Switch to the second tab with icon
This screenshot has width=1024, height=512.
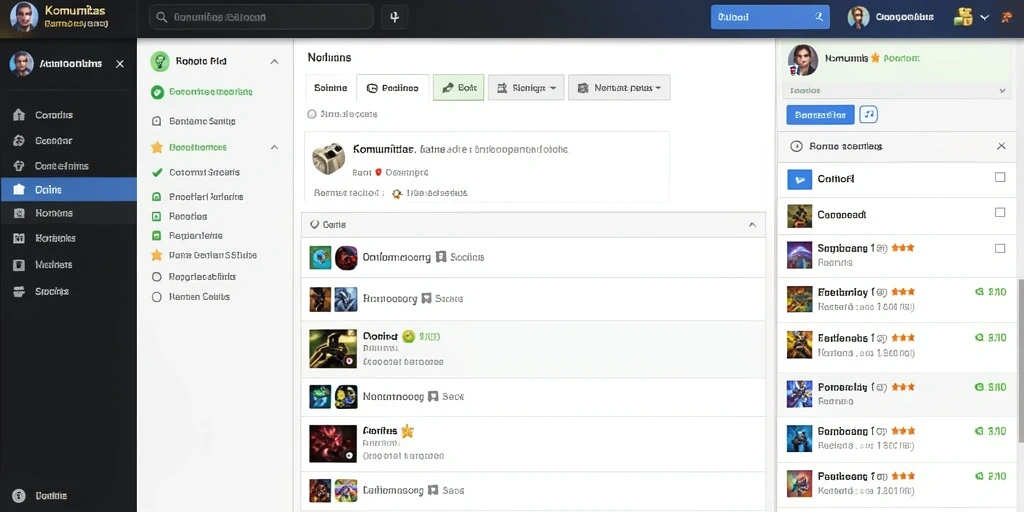coord(392,88)
